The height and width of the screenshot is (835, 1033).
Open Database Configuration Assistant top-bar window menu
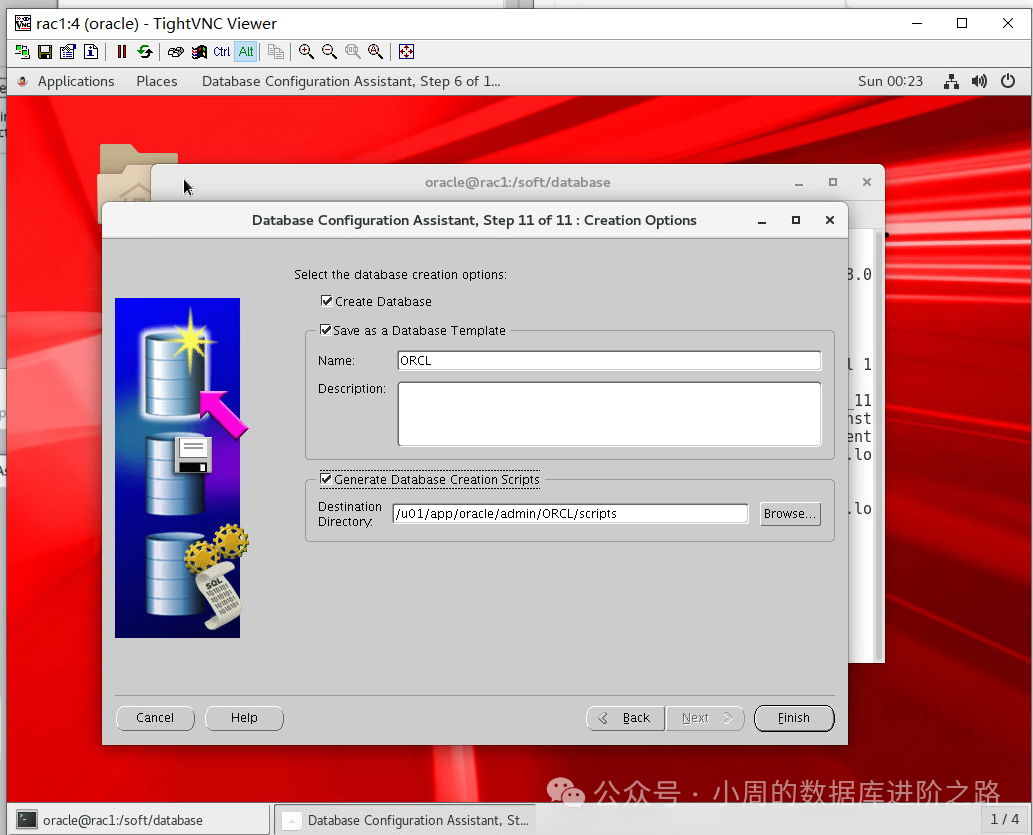point(351,81)
